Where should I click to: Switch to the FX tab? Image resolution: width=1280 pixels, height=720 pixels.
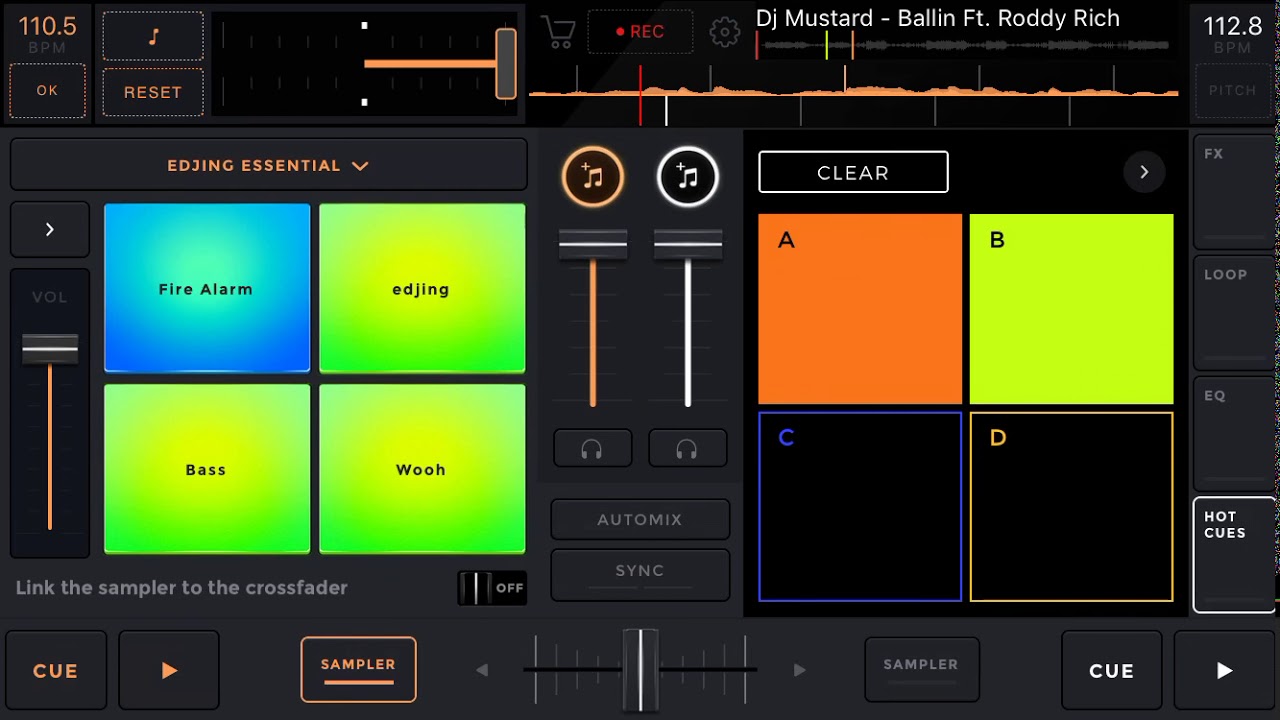[x=1234, y=191]
